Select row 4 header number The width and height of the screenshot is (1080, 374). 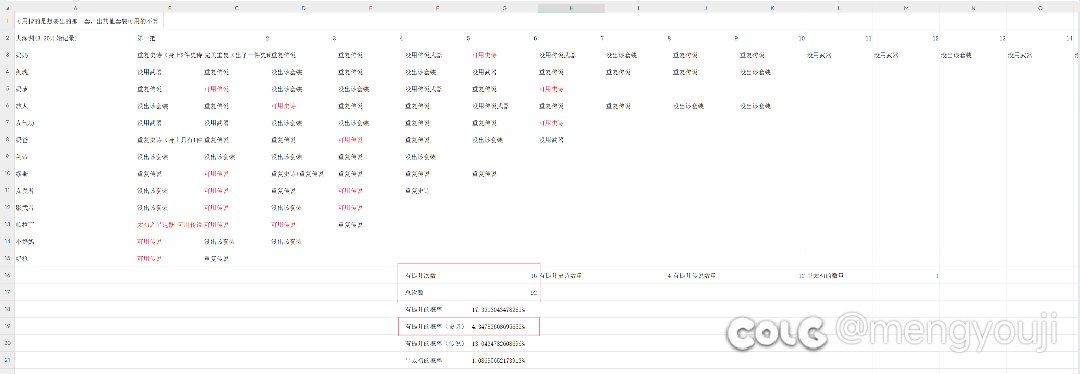point(7,72)
